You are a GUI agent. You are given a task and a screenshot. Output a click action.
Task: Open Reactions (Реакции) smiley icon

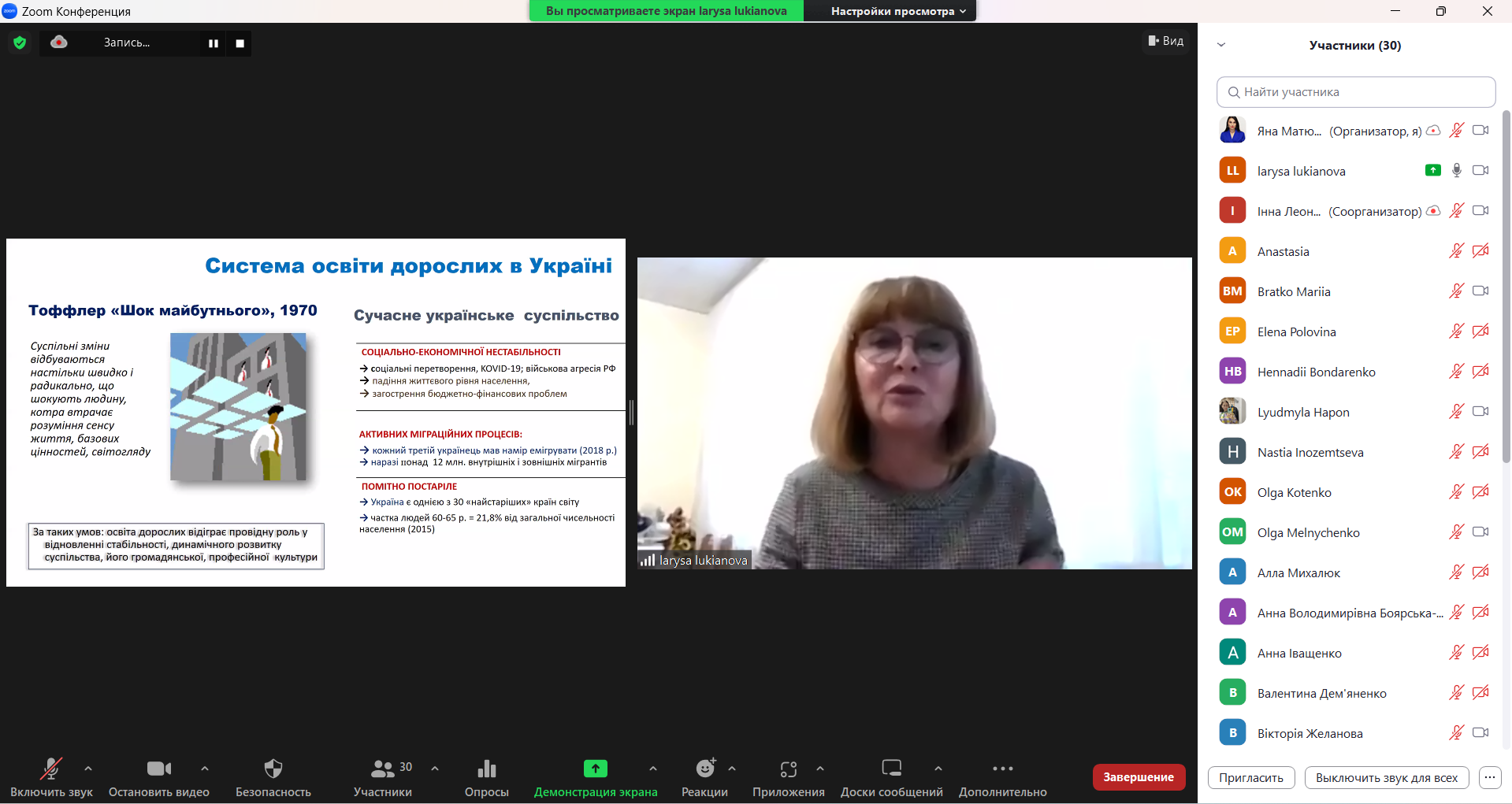(704, 769)
